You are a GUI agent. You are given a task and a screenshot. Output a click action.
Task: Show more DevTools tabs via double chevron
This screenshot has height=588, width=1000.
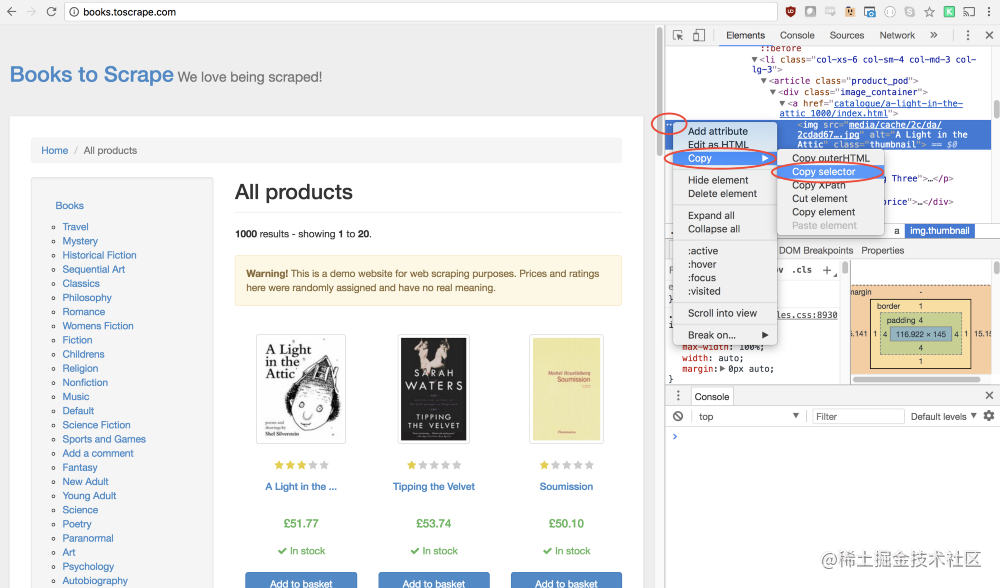pos(934,35)
